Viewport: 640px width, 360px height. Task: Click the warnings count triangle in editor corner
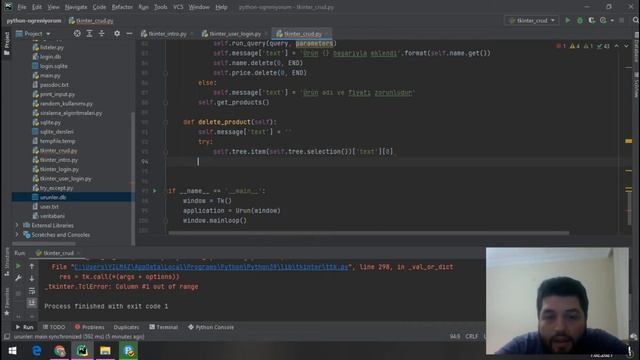575,46
